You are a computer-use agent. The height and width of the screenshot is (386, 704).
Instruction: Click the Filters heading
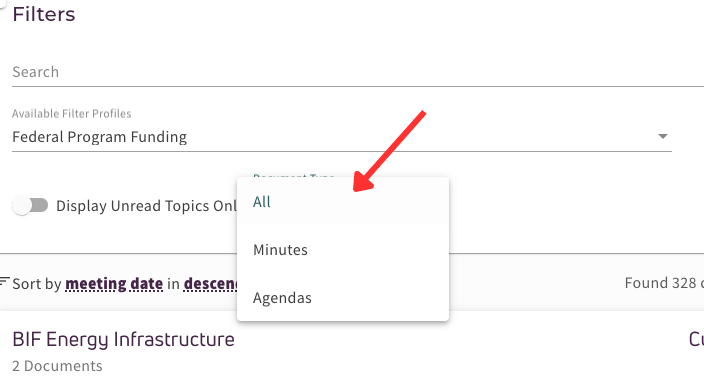pos(44,14)
